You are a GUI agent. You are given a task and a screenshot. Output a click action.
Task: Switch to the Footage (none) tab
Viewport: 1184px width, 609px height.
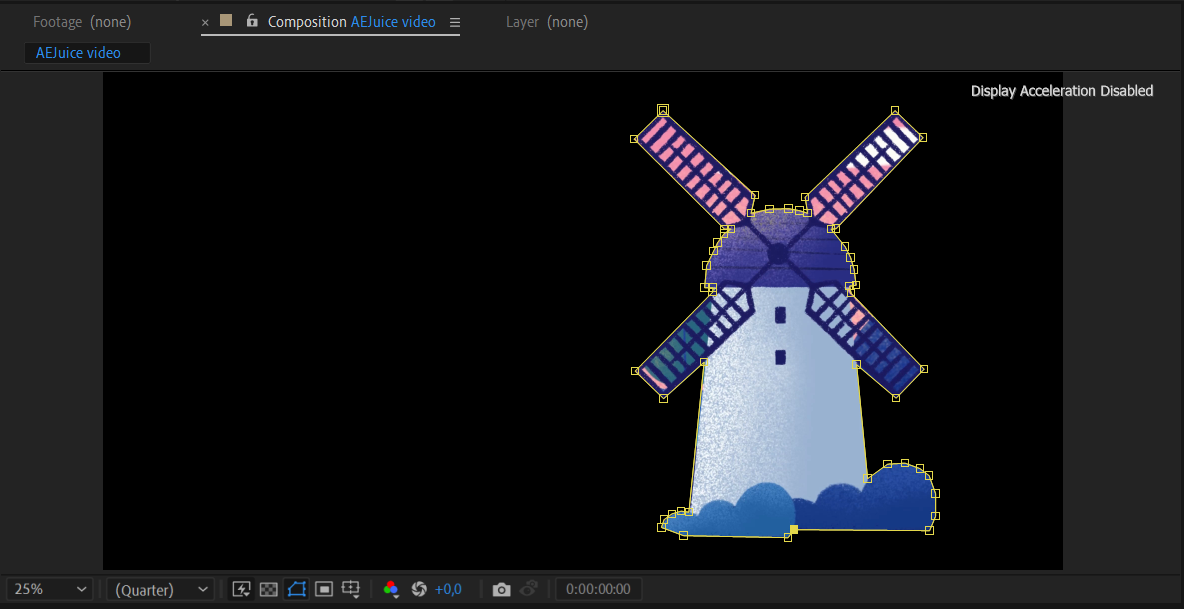point(82,22)
